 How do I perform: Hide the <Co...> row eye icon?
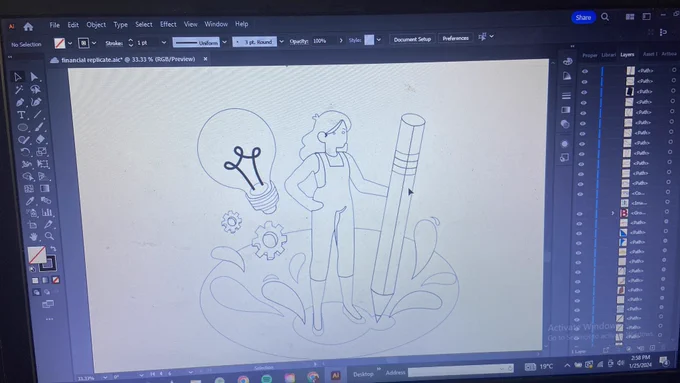click(581, 194)
